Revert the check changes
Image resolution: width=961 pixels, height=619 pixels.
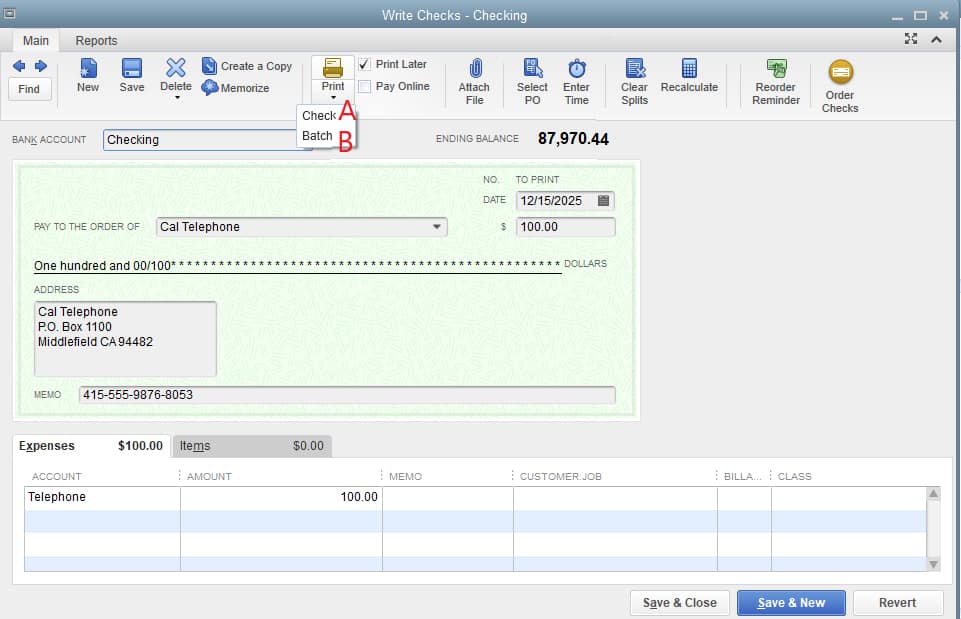tap(897, 602)
